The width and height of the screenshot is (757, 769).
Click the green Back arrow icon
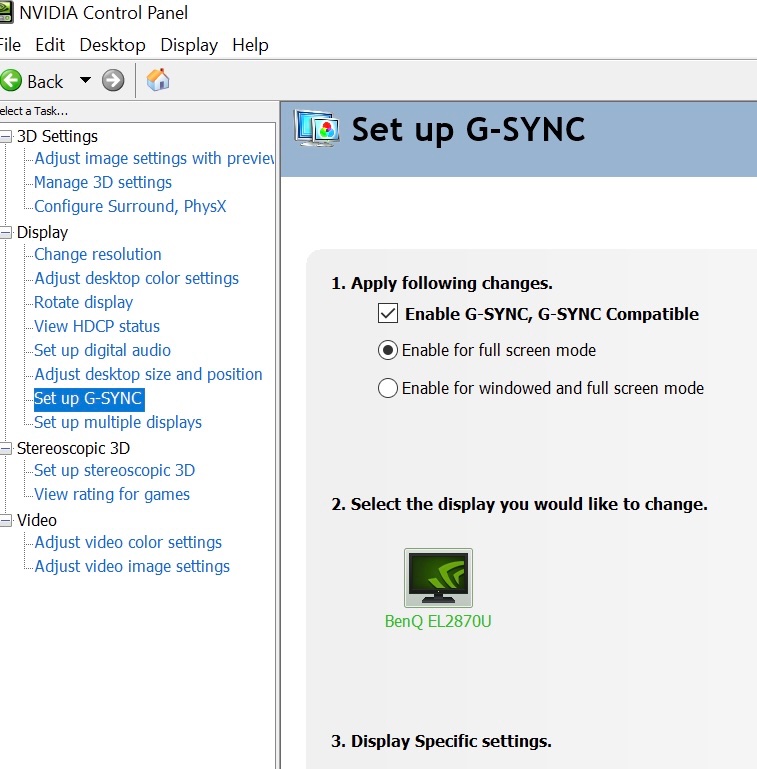(11, 80)
